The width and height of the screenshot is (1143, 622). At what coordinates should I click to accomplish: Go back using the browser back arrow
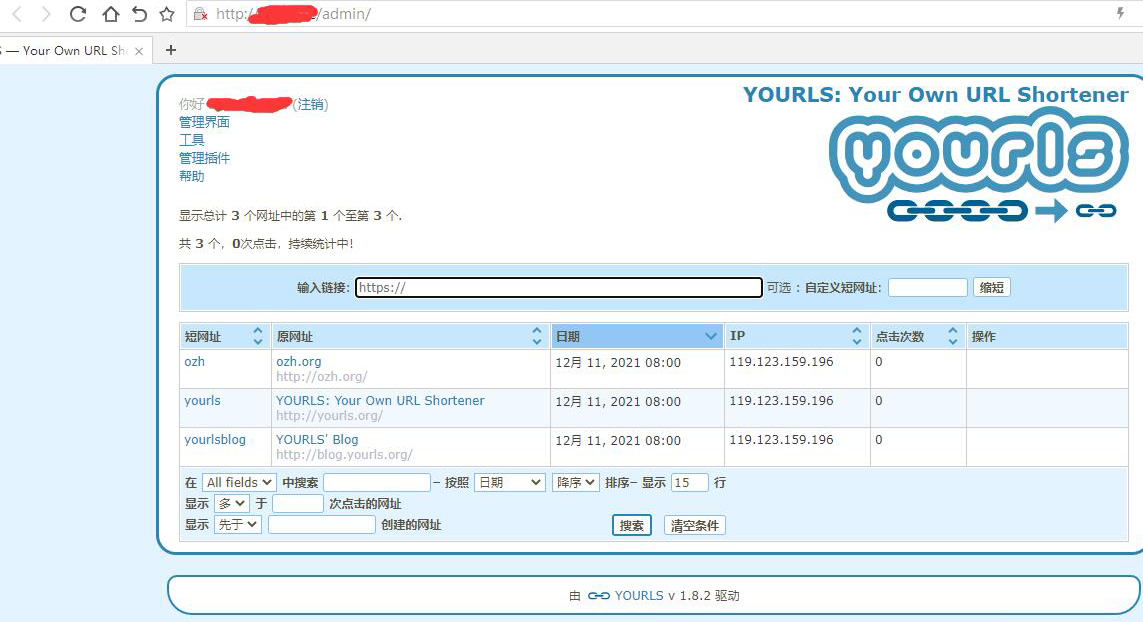pos(17,14)
